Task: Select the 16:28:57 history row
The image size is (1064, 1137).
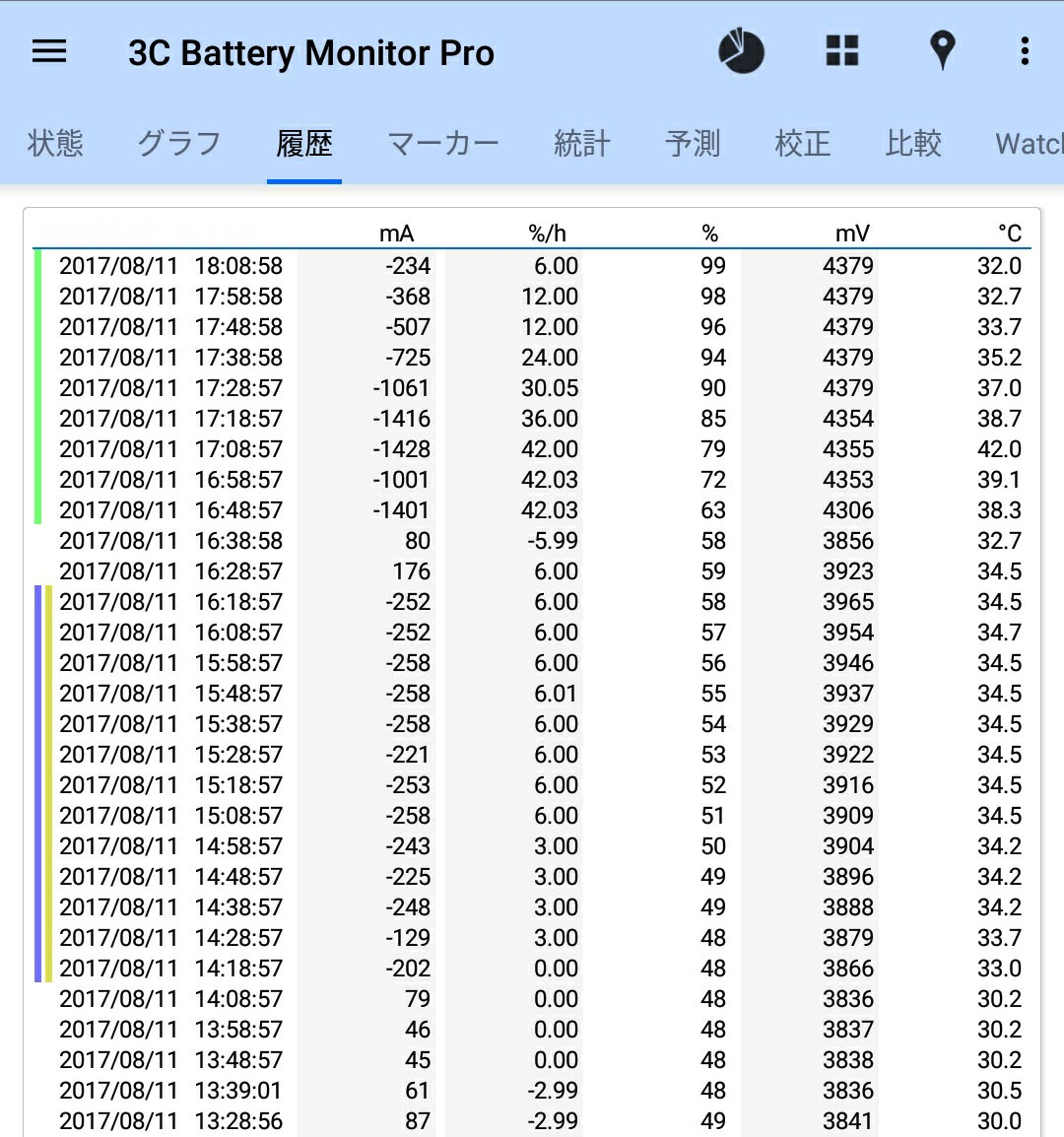Action: click(532, 570)
